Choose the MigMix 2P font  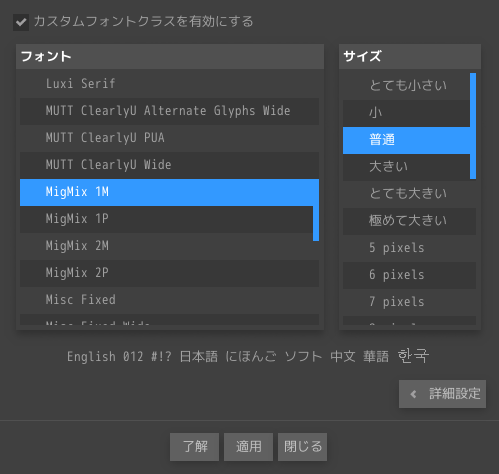(x=169, y=273)
